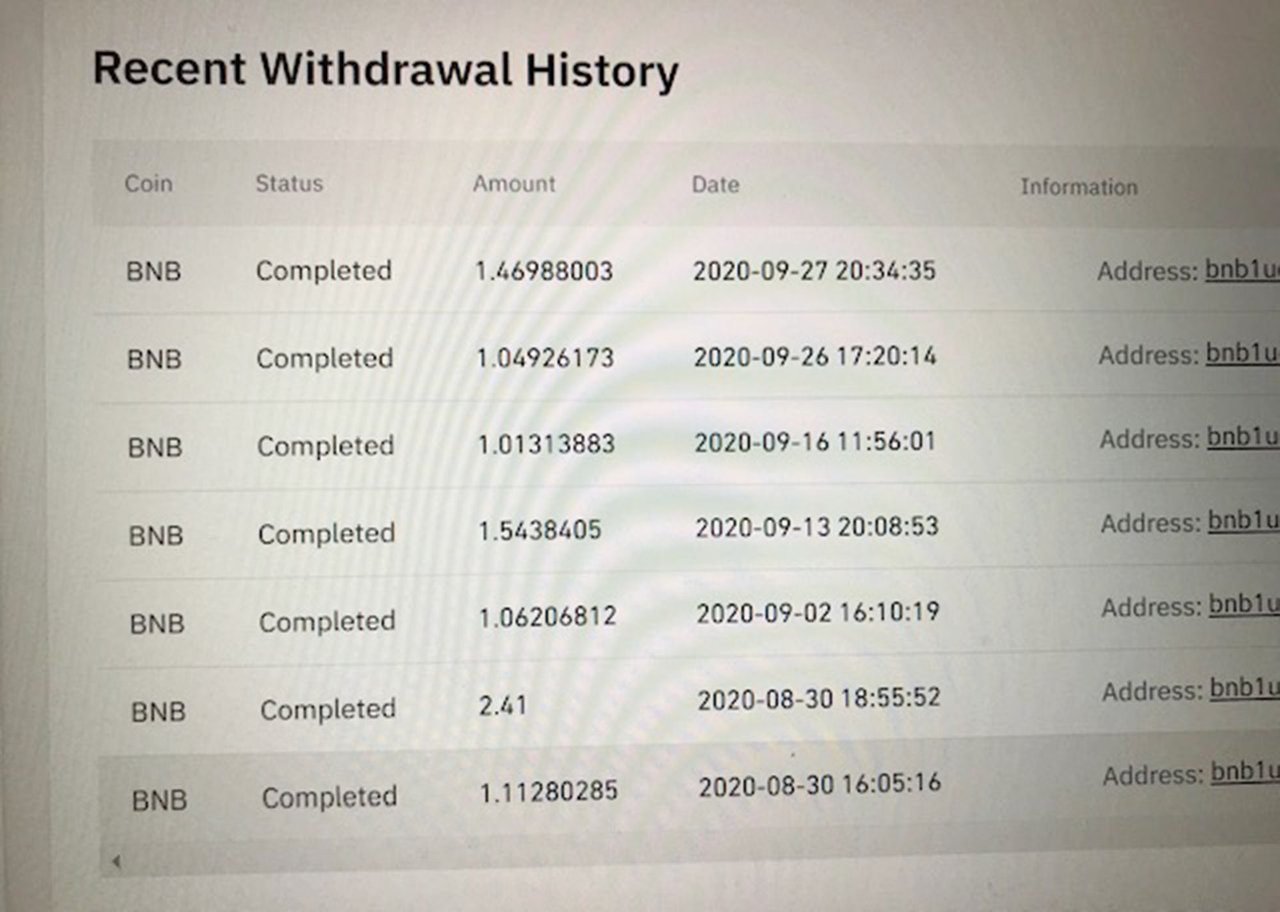1280x912 pixels.
Task: Click the Amount column header
Action: click(x=514, y=184)
